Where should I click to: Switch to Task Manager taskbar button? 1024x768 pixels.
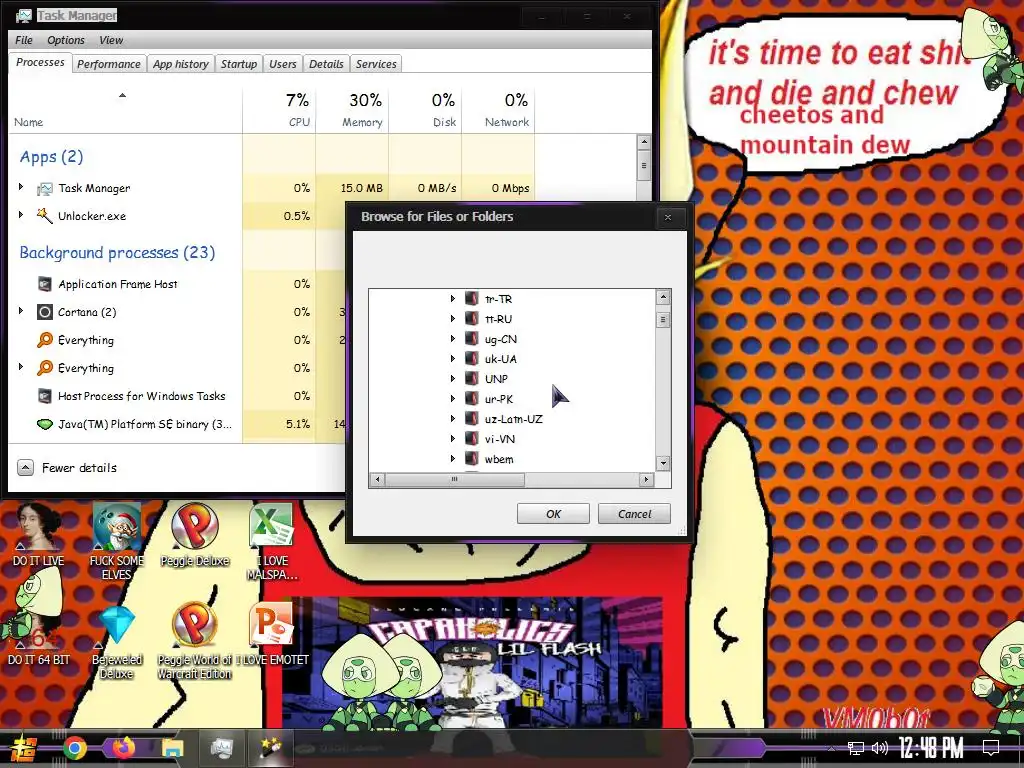tap(221, 748)
